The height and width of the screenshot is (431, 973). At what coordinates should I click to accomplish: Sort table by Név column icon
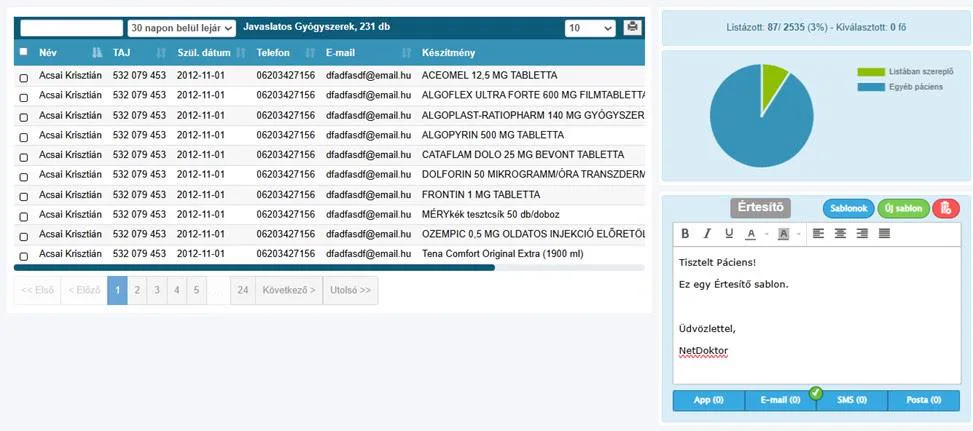coord(97,53)
